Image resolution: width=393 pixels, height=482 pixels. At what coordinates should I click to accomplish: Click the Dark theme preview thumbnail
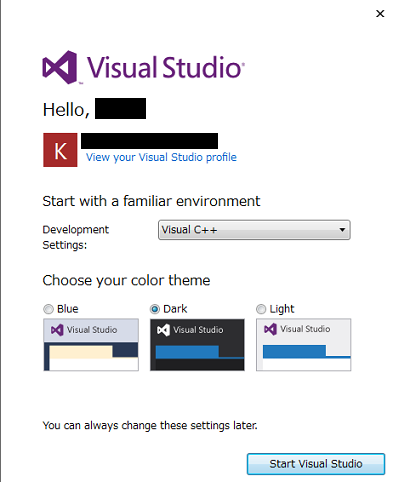(197, 345)
